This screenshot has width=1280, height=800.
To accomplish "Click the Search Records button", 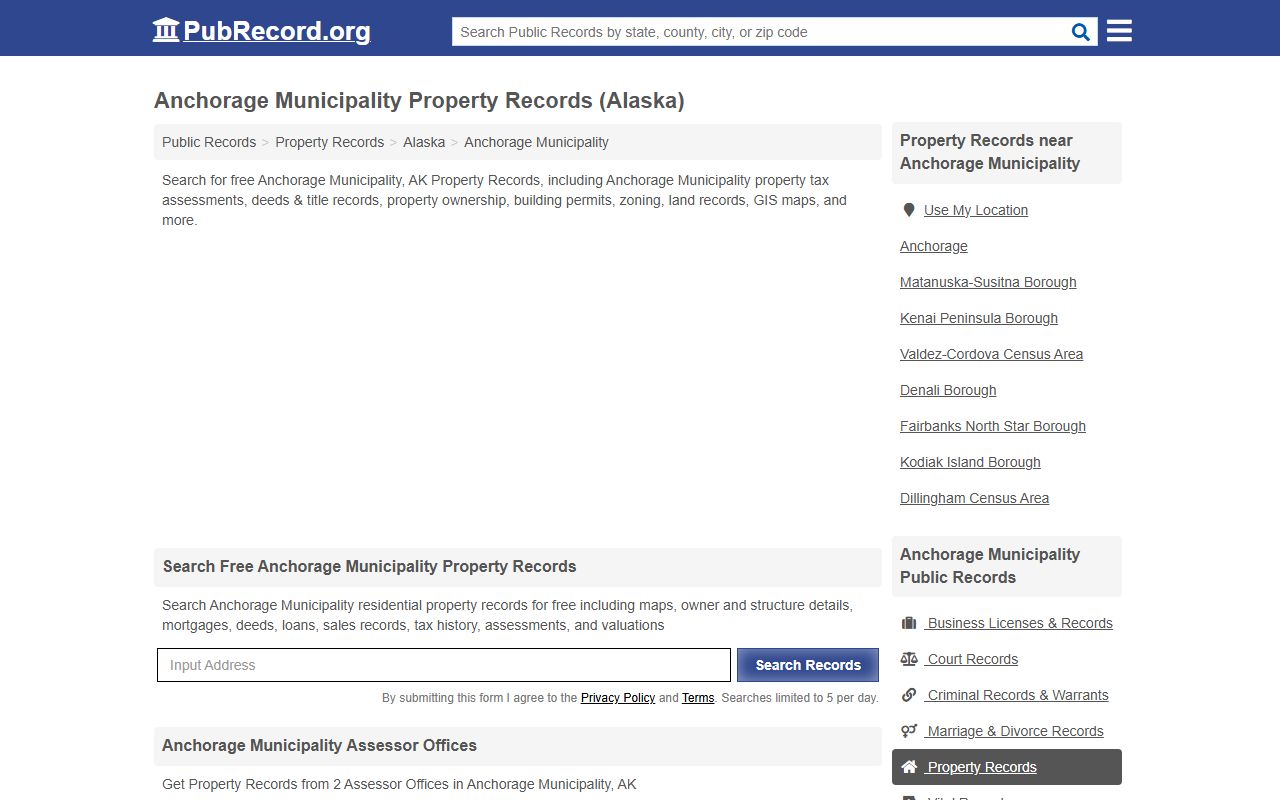I will 808,665.
